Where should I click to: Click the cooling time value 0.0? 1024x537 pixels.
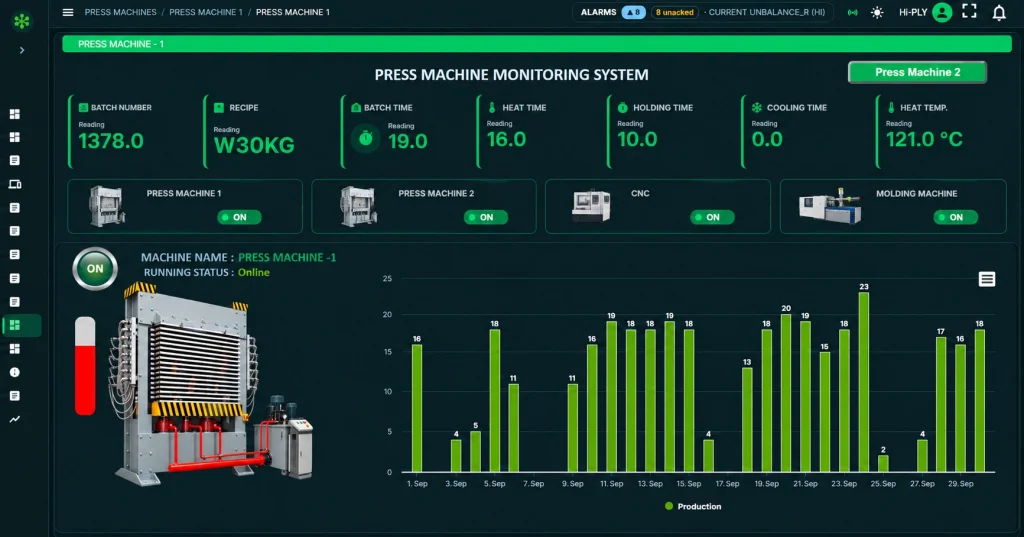(767, 139)
